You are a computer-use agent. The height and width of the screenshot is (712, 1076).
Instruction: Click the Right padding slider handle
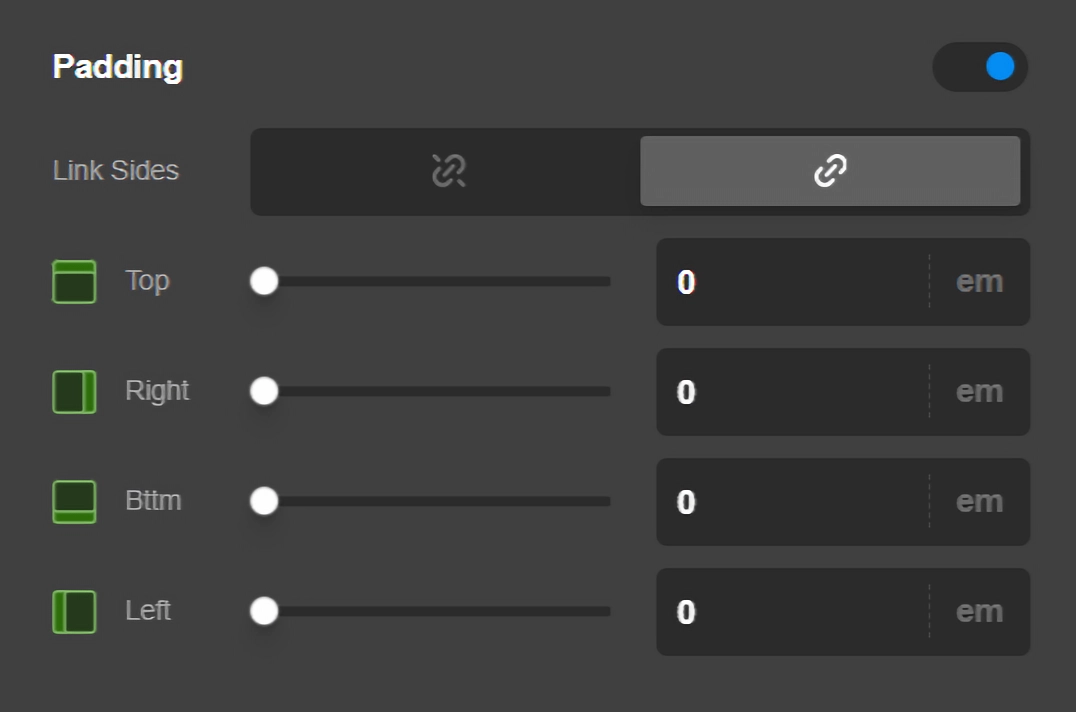pyautogui.click(x=264, y=392)
